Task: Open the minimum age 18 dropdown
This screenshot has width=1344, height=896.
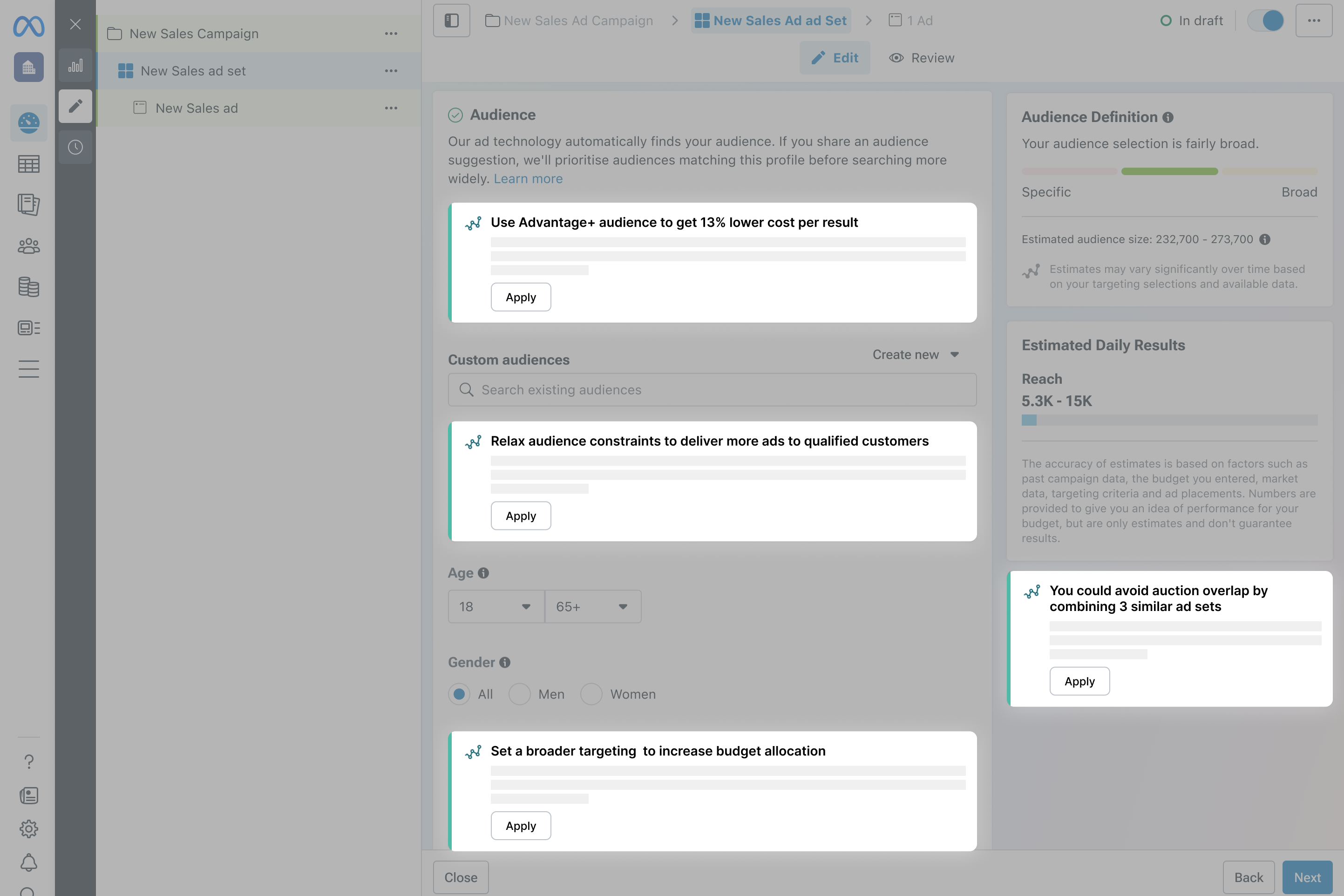Action: 496,607
